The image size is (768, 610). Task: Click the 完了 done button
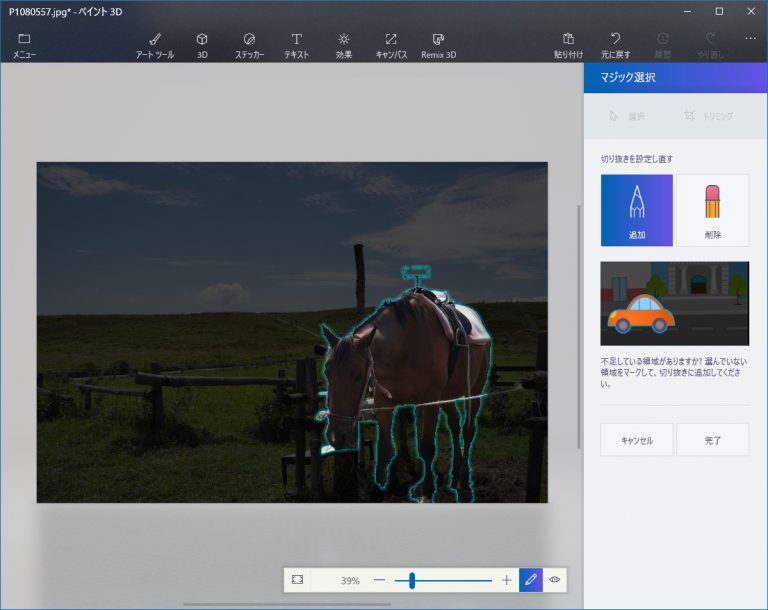point(712,440)
